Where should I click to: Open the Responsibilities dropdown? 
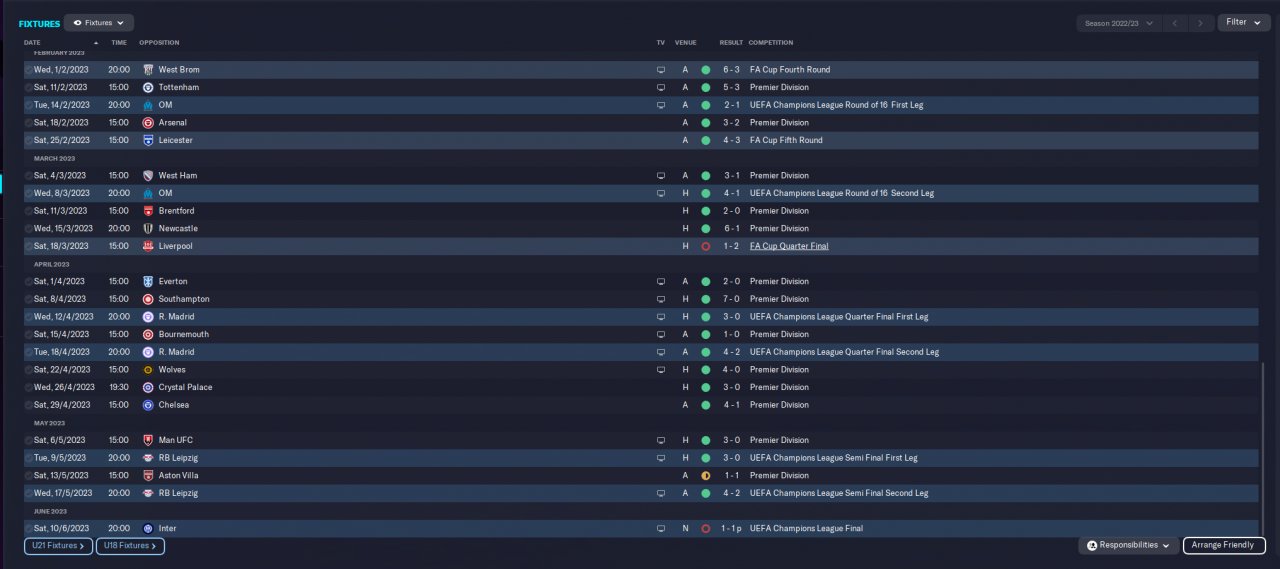click(x=1128, y=545)
